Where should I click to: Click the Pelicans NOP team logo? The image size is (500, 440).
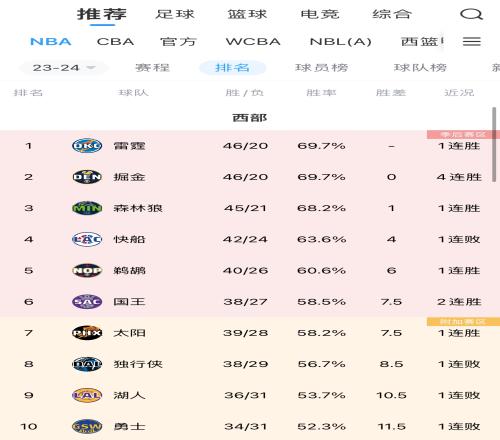pos(87,270)
